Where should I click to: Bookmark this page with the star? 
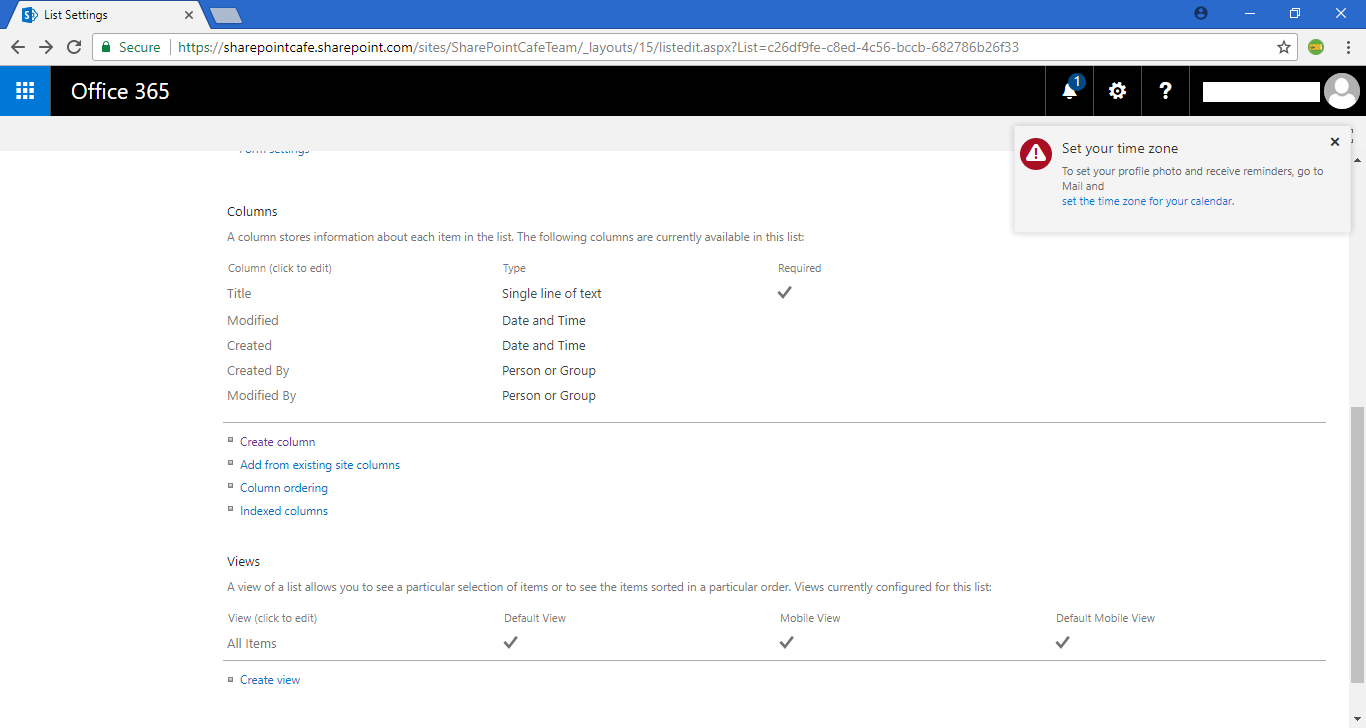pyautogui.click(x=1284, y=47)
